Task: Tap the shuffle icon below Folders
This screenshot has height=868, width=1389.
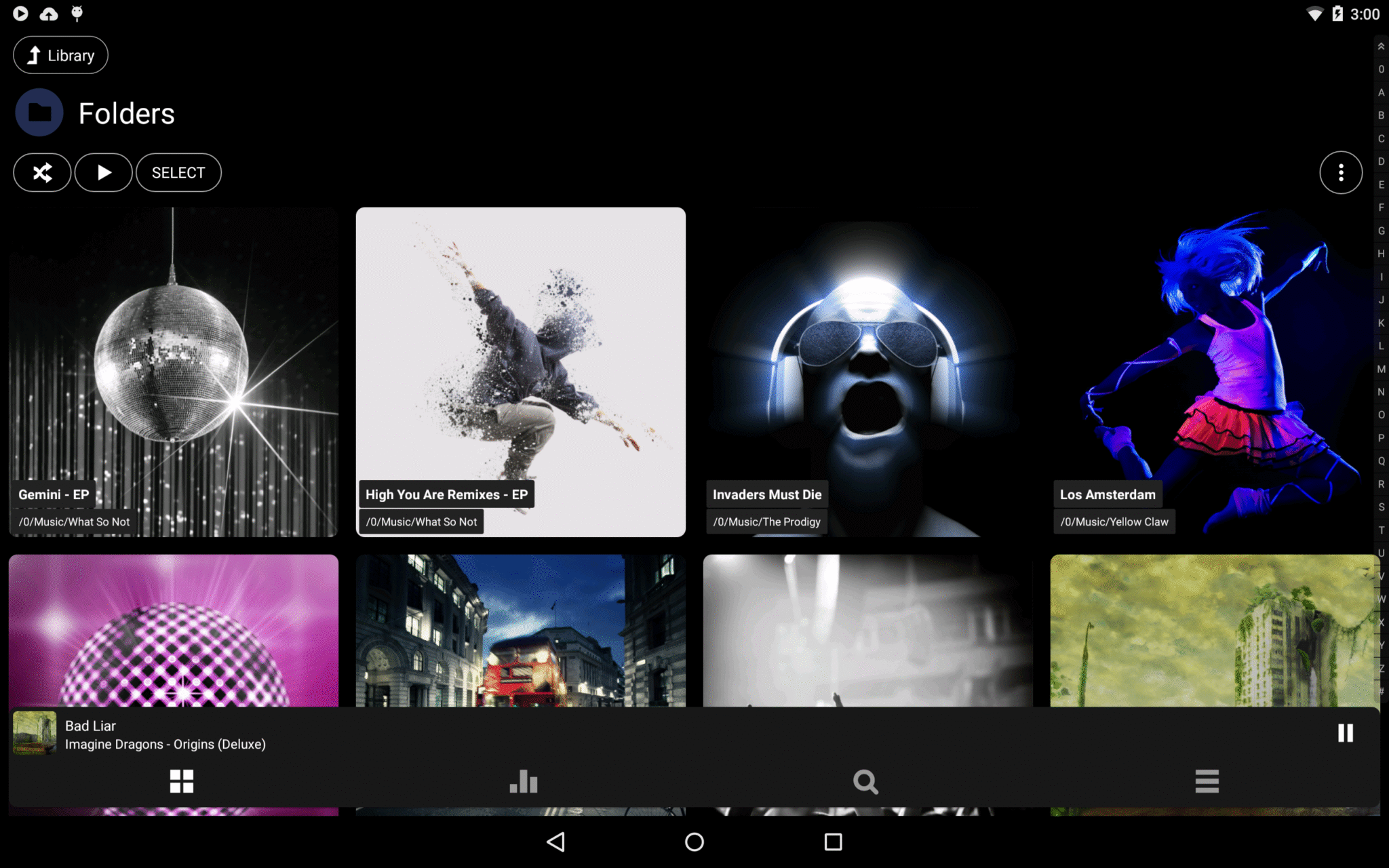Action: pyautogui.click(x=41, y=172)
